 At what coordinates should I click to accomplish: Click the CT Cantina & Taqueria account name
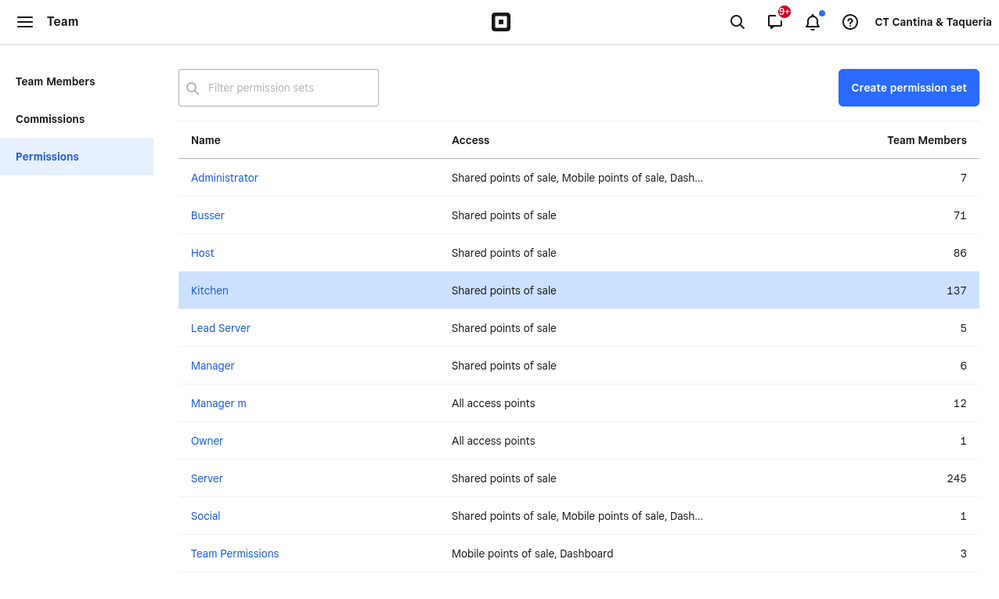(x=933, y=21)
